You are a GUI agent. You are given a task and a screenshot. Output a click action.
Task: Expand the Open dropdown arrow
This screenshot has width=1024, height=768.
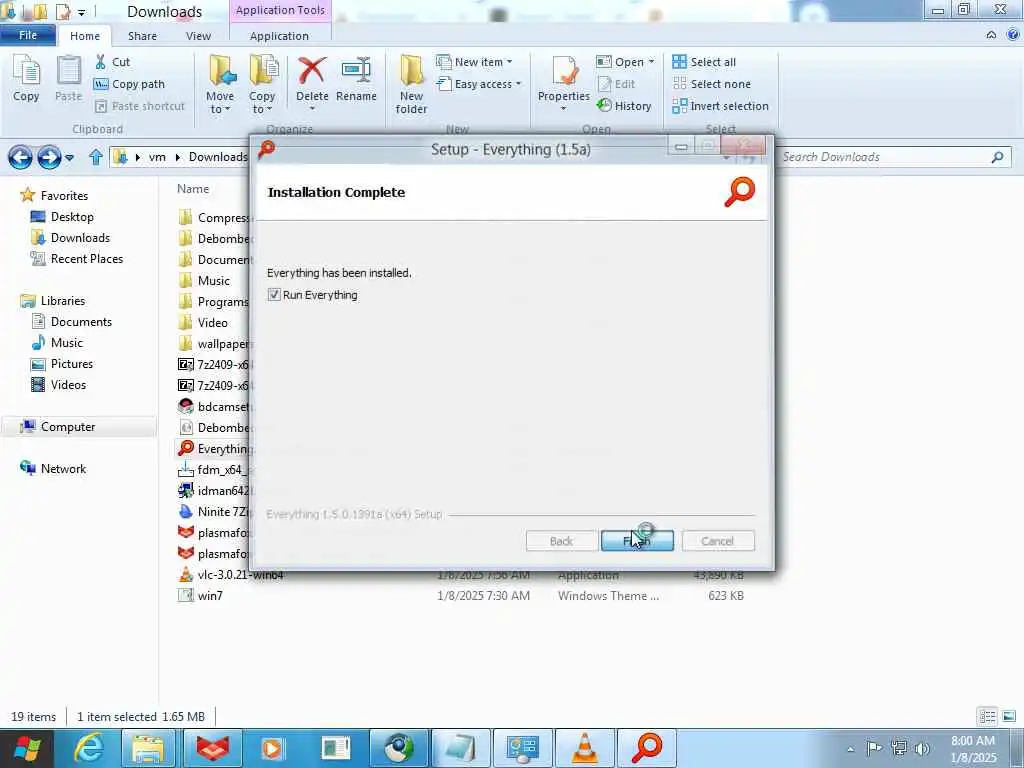click(x=651, y=62)
